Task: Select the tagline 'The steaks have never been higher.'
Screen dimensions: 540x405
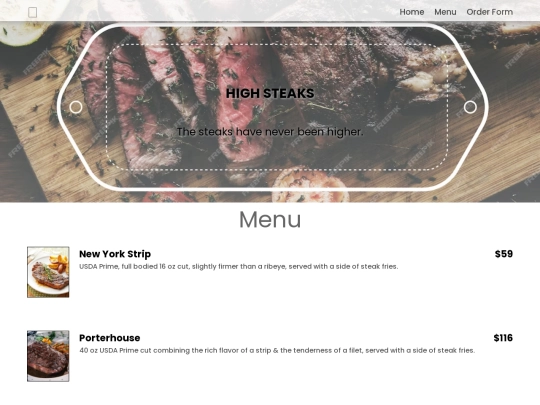Action: (x=270, y=132)
